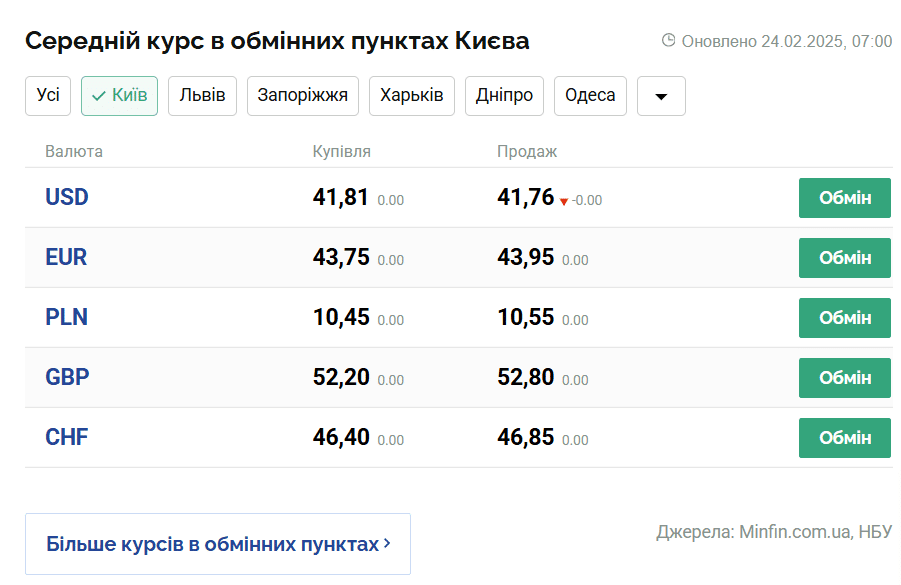Click the Валюта column header
901x585 pixels.
point(74,152)
